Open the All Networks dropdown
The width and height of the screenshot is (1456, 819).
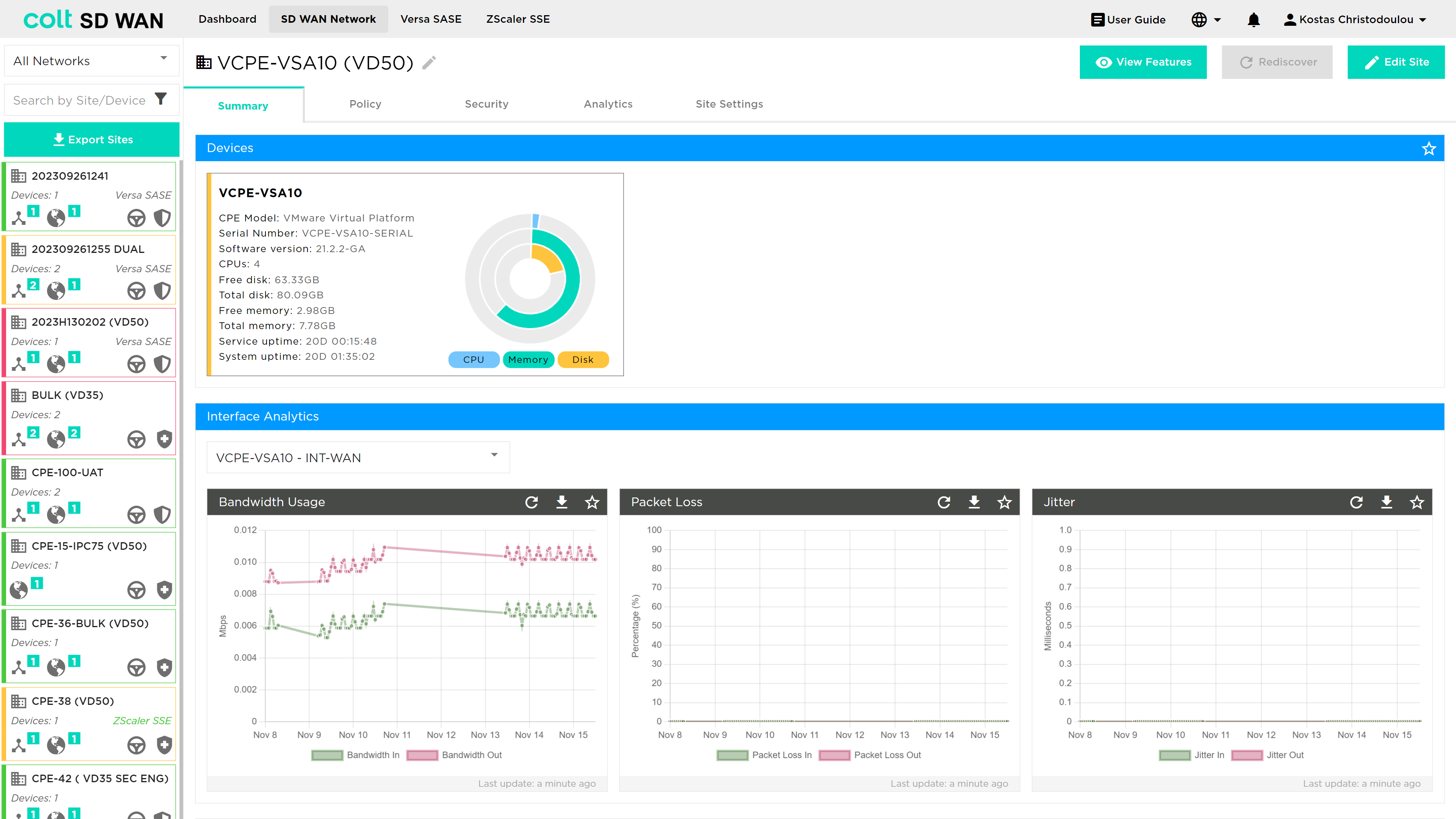(91, 61)
